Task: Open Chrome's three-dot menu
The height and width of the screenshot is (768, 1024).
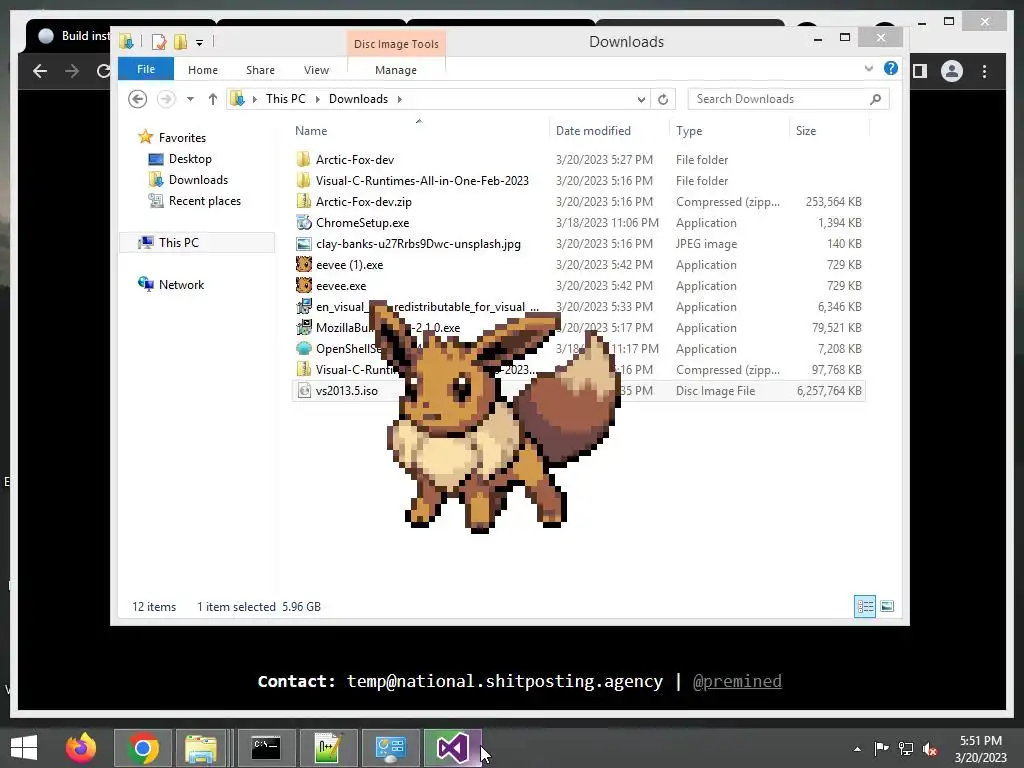Action: click(984, 71)
